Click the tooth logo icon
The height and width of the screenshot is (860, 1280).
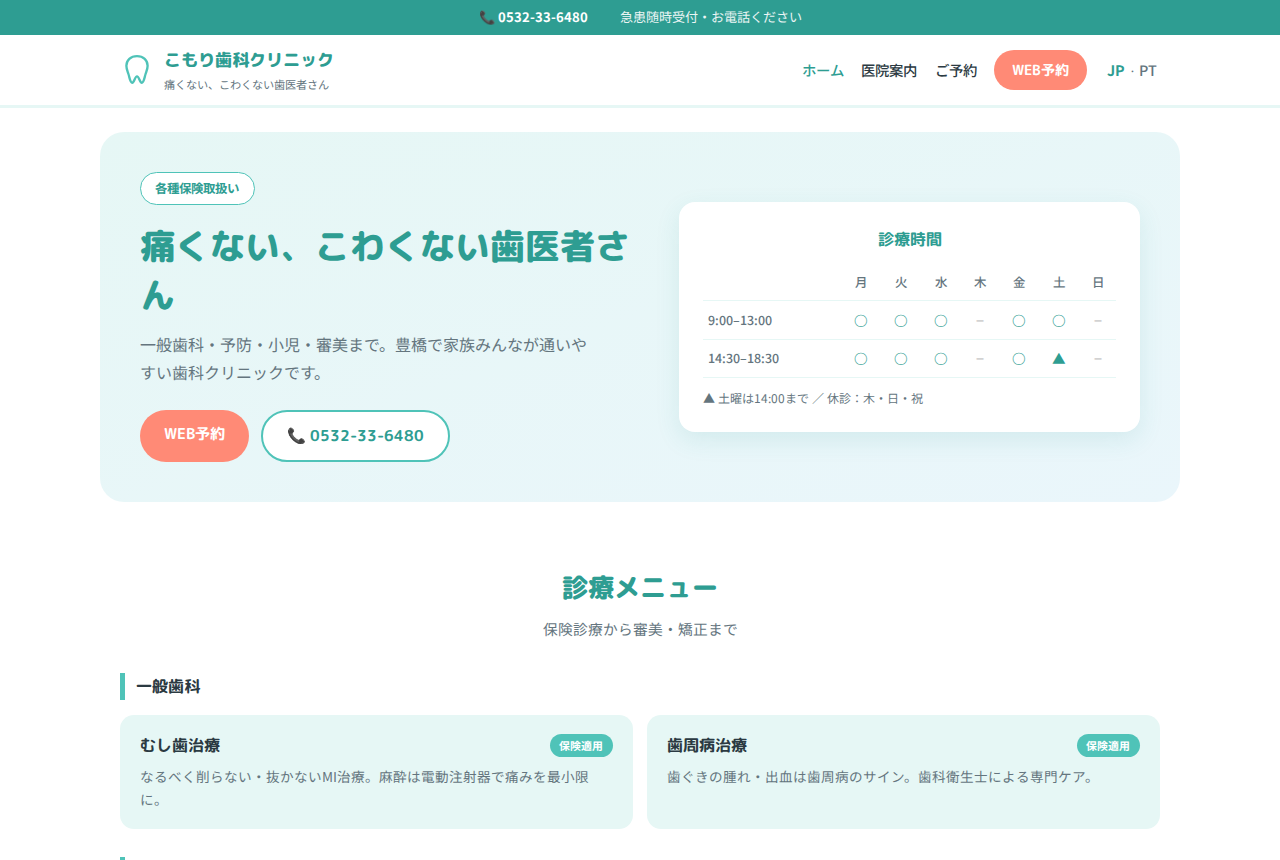(136, 70)
